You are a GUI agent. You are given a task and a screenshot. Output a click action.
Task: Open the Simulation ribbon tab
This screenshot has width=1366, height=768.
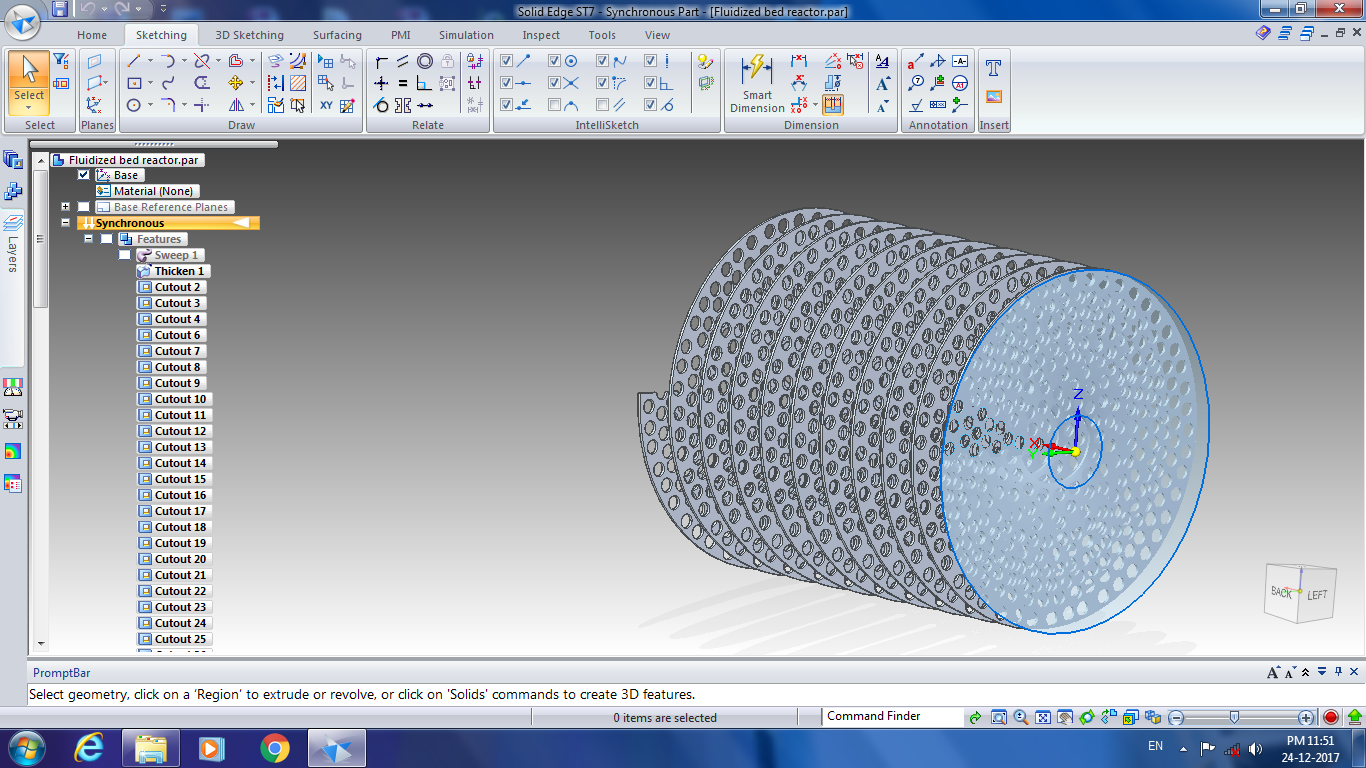pyautogui.click(x=466, y=35)
